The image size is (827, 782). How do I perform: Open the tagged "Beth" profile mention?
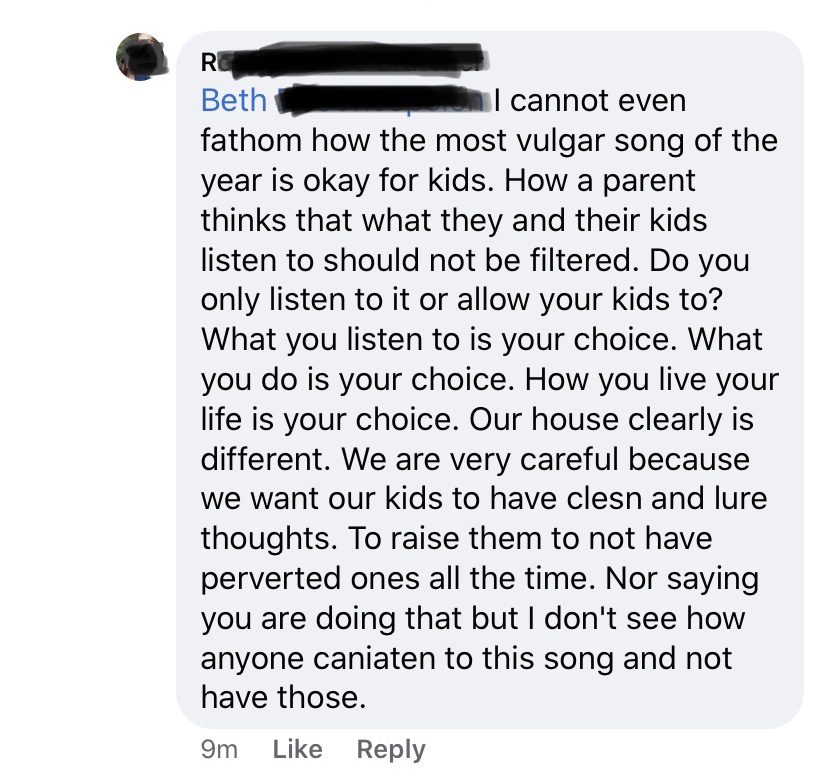(234, 101)
